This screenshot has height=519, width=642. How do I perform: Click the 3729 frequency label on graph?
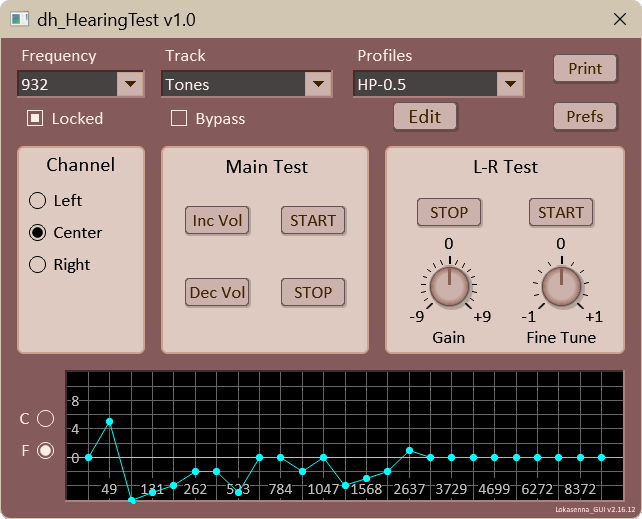click(451, 489)
